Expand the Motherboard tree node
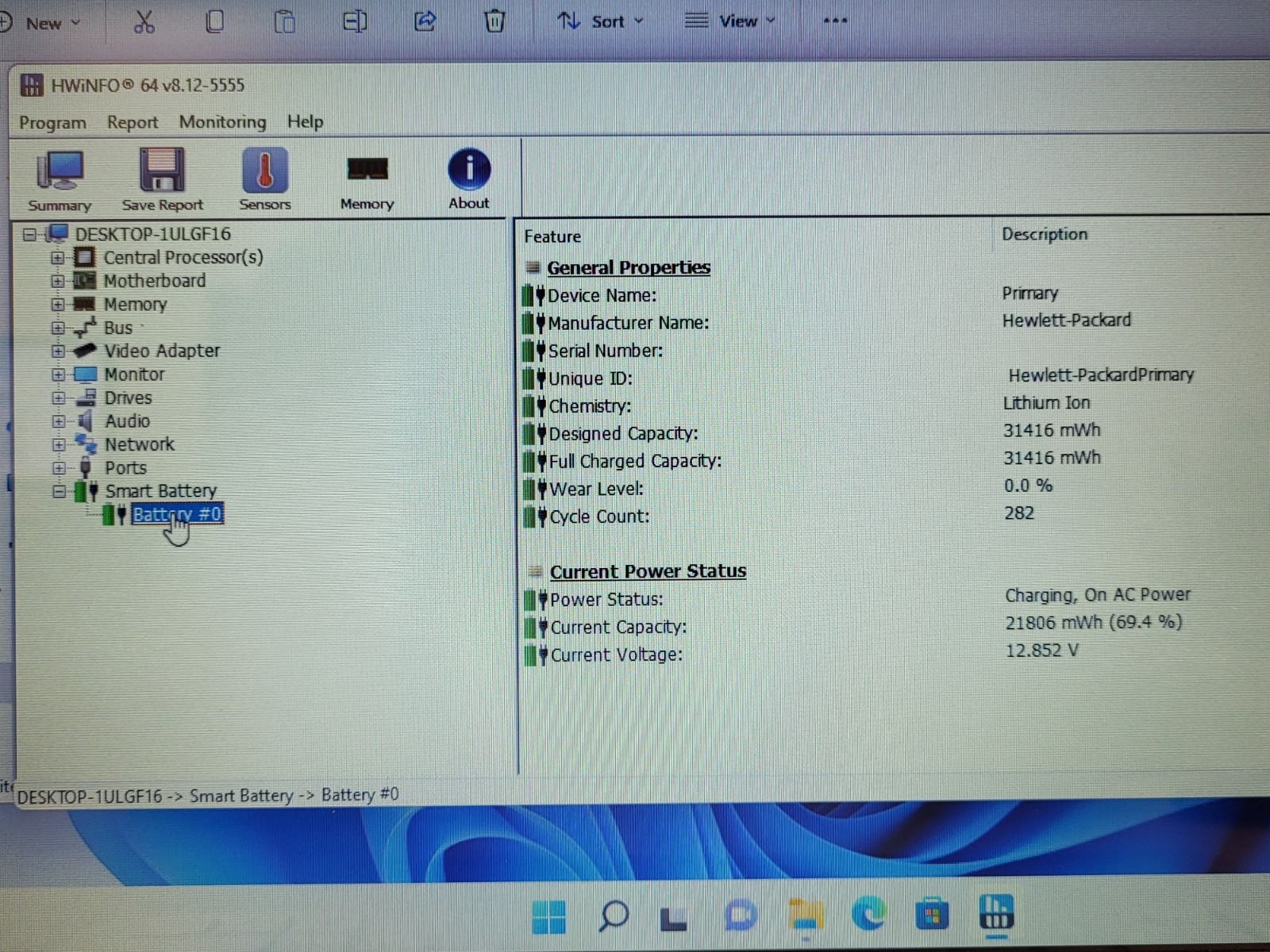 tap(57, 281)
